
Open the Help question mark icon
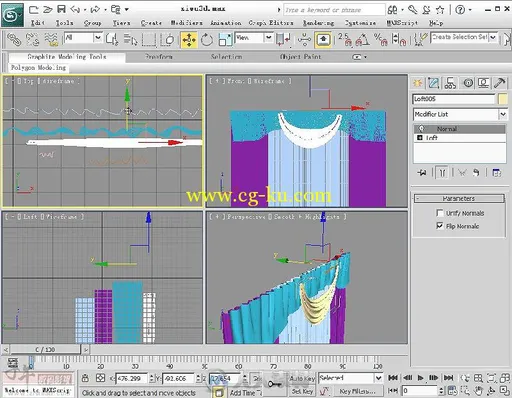pyautogui.click(x=460, y=10)
